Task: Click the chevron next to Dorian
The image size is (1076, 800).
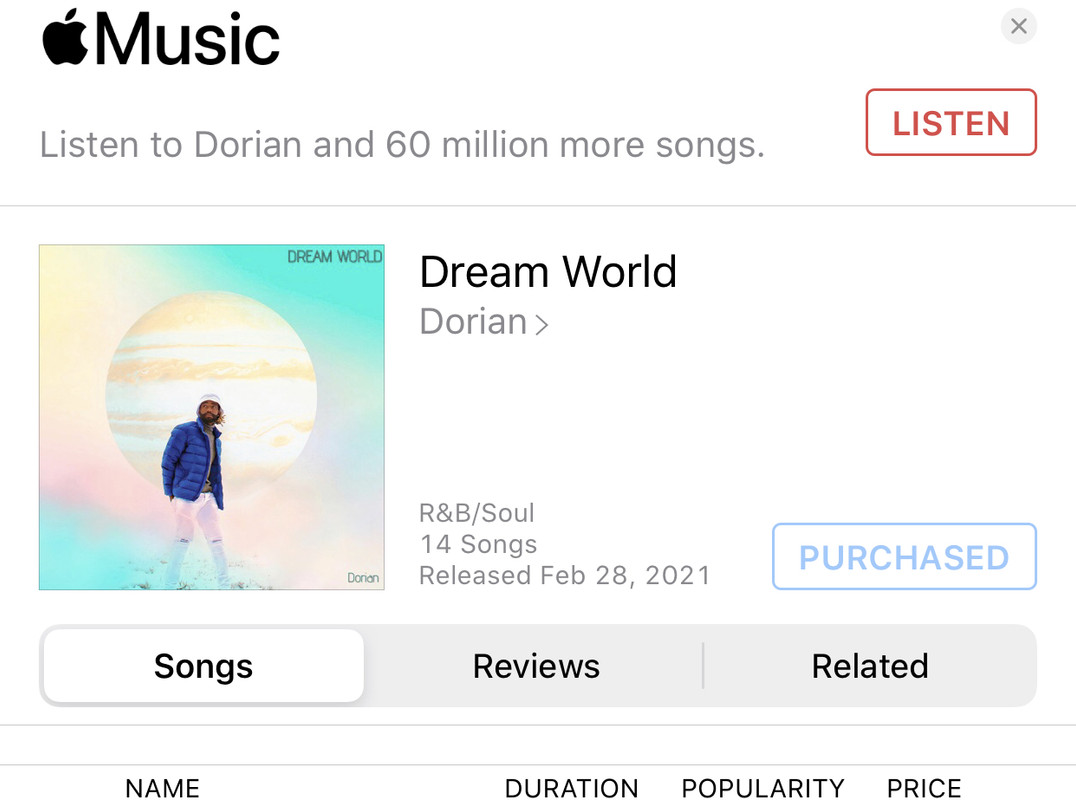Action: click(541, 324)
